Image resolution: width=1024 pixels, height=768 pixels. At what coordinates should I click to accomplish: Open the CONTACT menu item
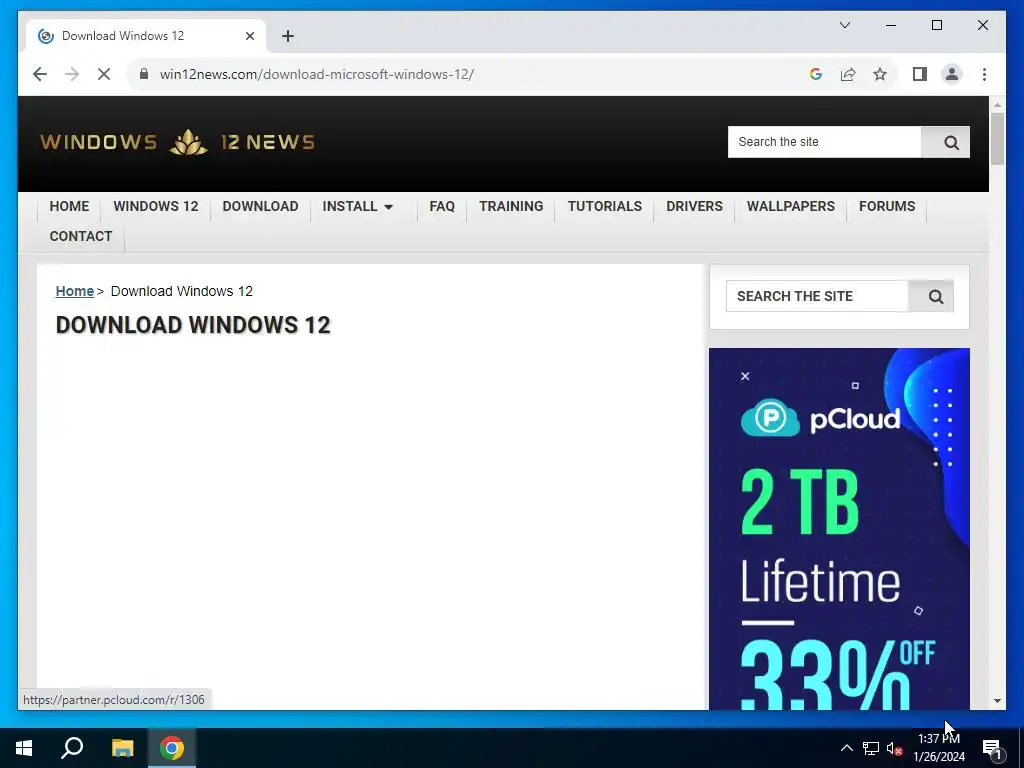point(81,236)
